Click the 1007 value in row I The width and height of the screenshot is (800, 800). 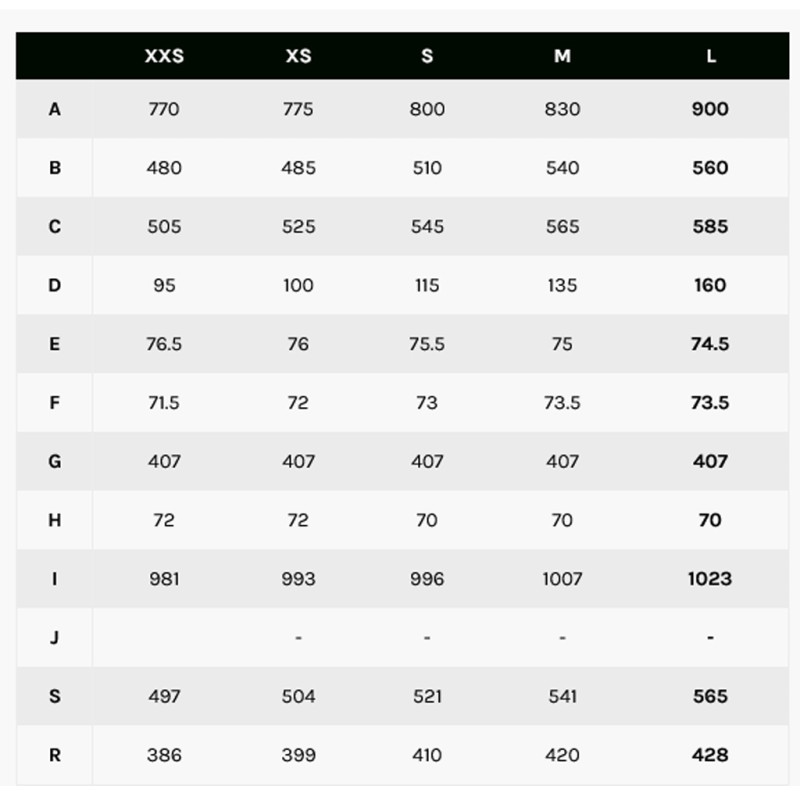coord(562,578)
